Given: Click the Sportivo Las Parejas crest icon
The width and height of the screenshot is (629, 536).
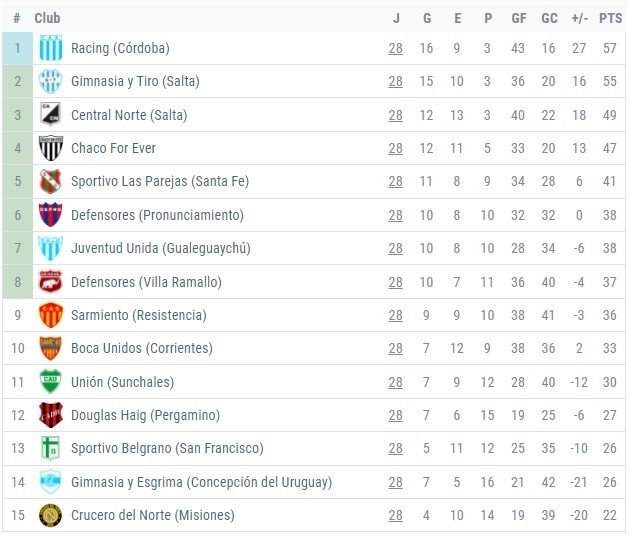Looking at the screenshot, I should click(x=51, y=181).
